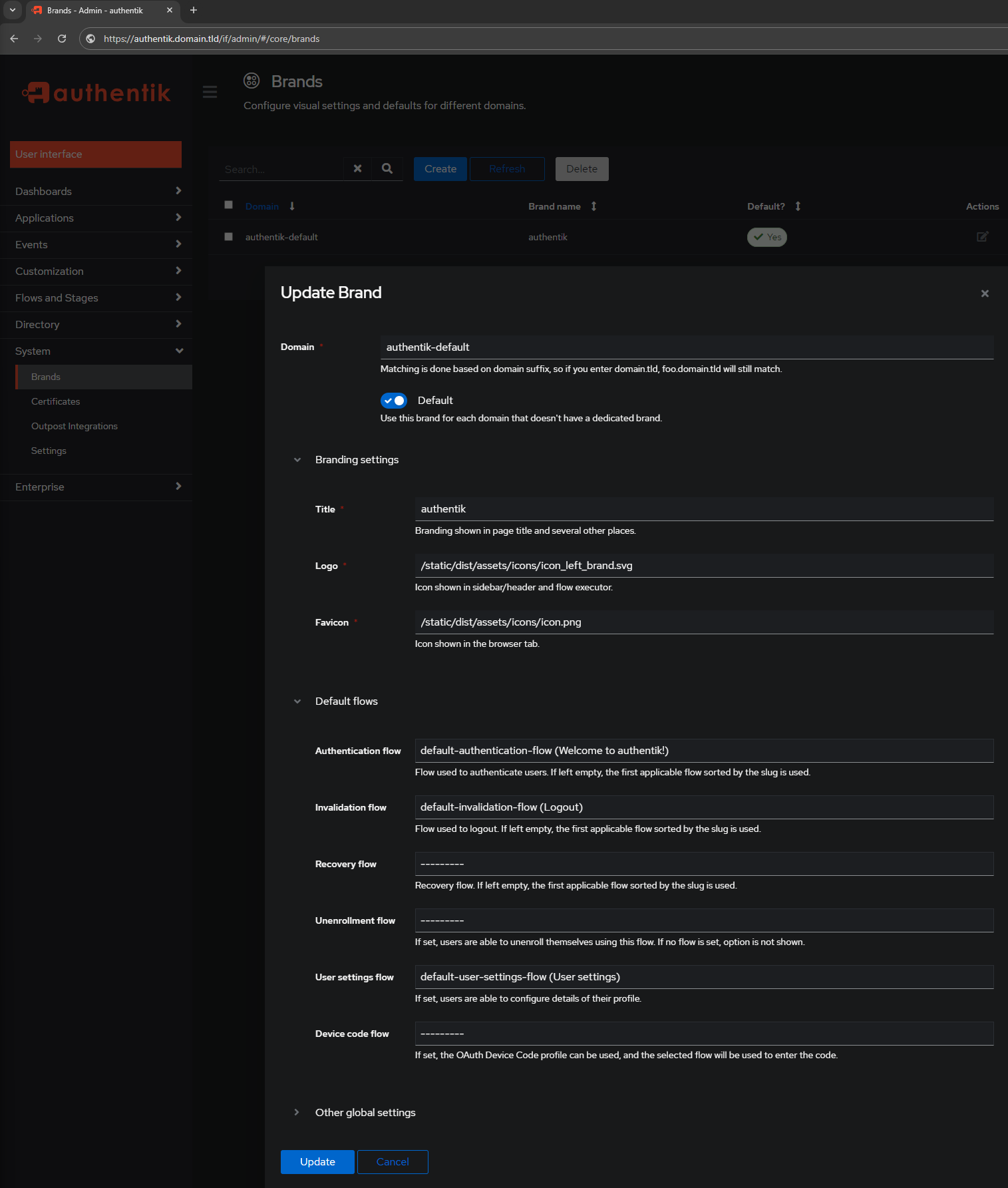Viewport: 1008px width, 1188px height.
Task: Click the Update button
Action: (317, 1162)
